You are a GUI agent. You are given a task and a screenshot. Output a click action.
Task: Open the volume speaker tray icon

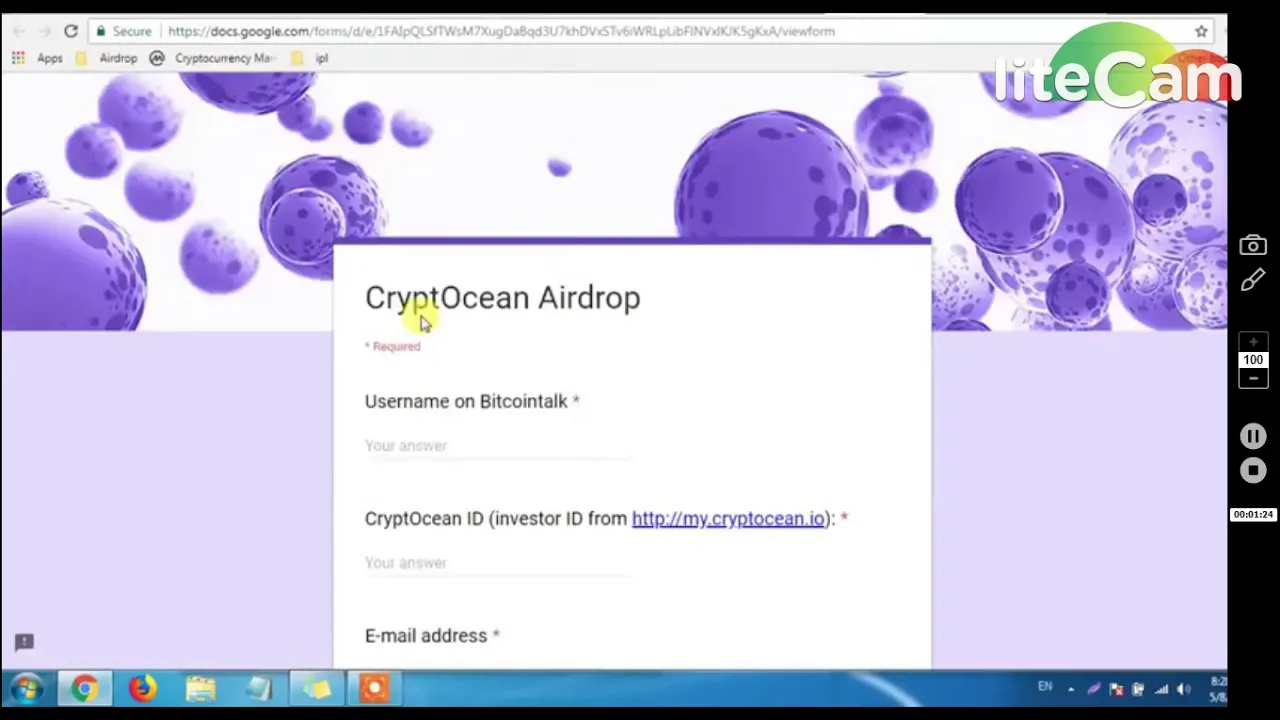1184,689
